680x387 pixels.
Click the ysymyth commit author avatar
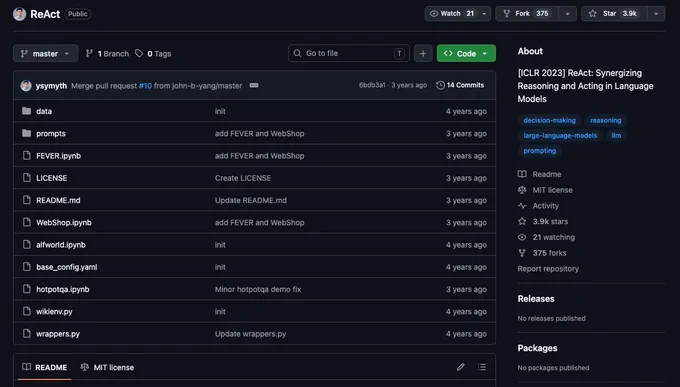pyautogui.click(x=26, y=85)
